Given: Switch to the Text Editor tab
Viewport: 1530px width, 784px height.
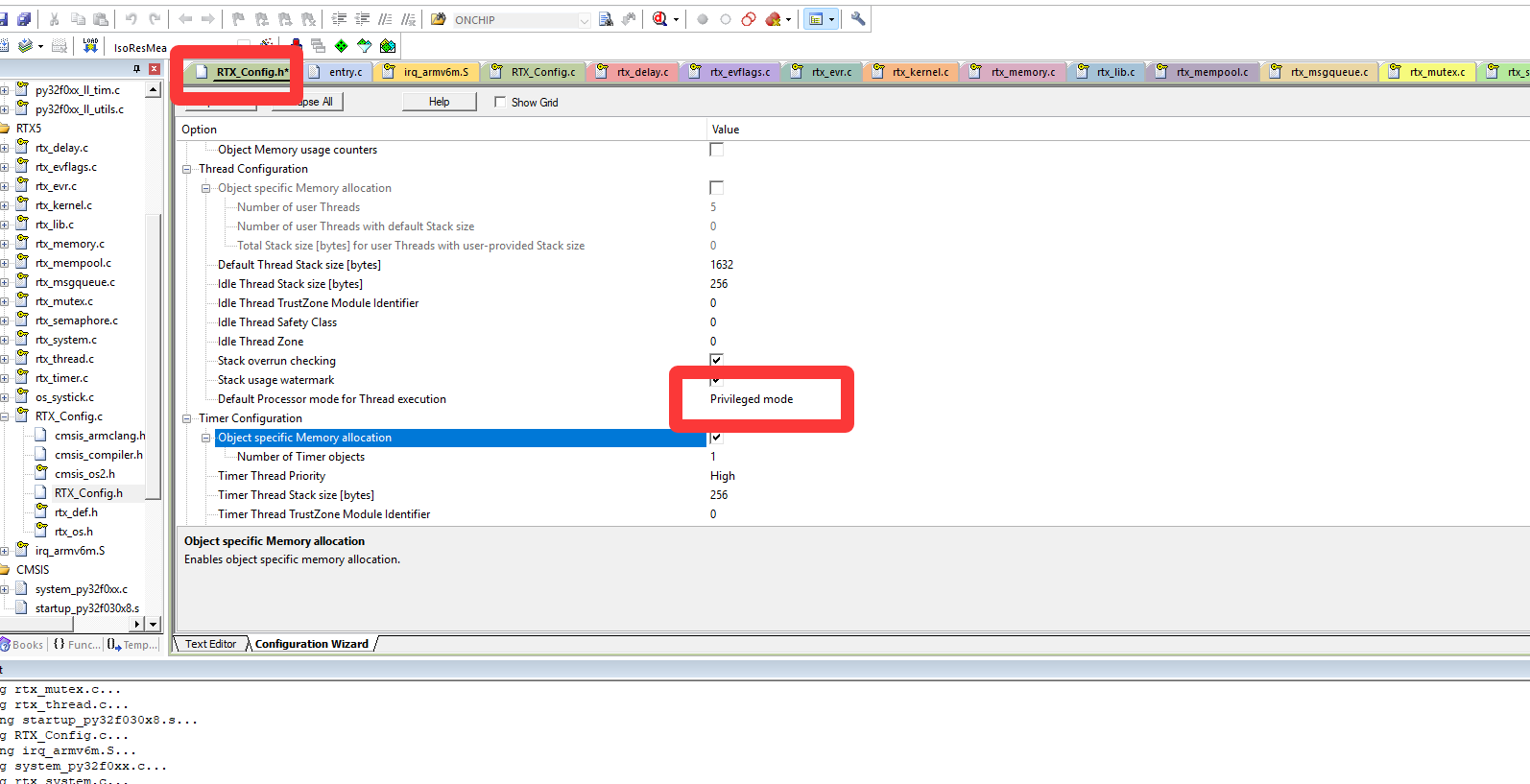Looking at the screenshot, I should tap(210, 644).
